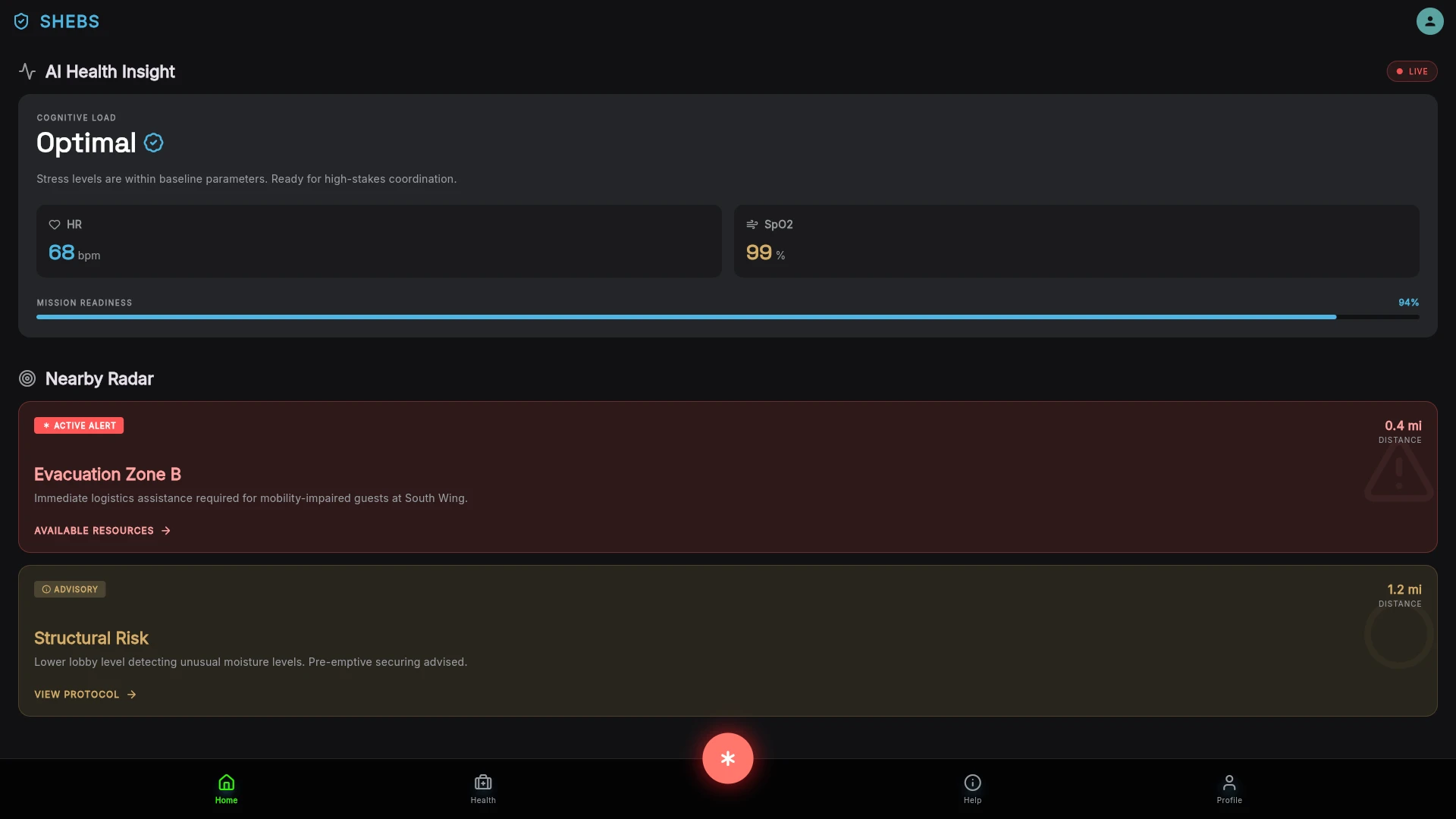Select the Home tab
Screen dimensions: 1456x819
click(x=226, y=789)
